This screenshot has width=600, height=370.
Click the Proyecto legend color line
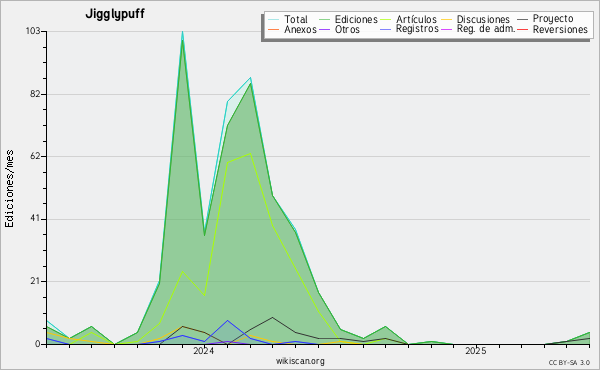pos(523,19)
